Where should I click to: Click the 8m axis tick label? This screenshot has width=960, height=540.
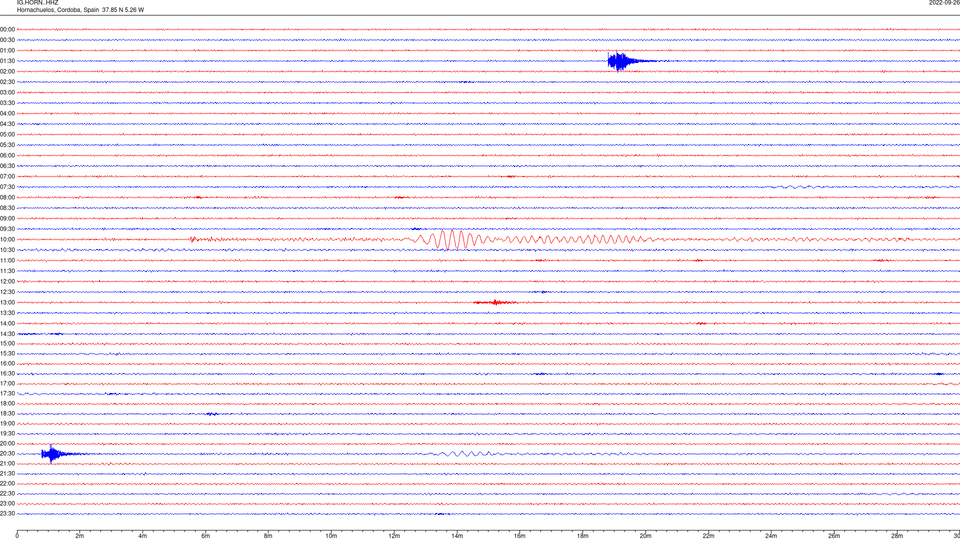tap(268, 536)
